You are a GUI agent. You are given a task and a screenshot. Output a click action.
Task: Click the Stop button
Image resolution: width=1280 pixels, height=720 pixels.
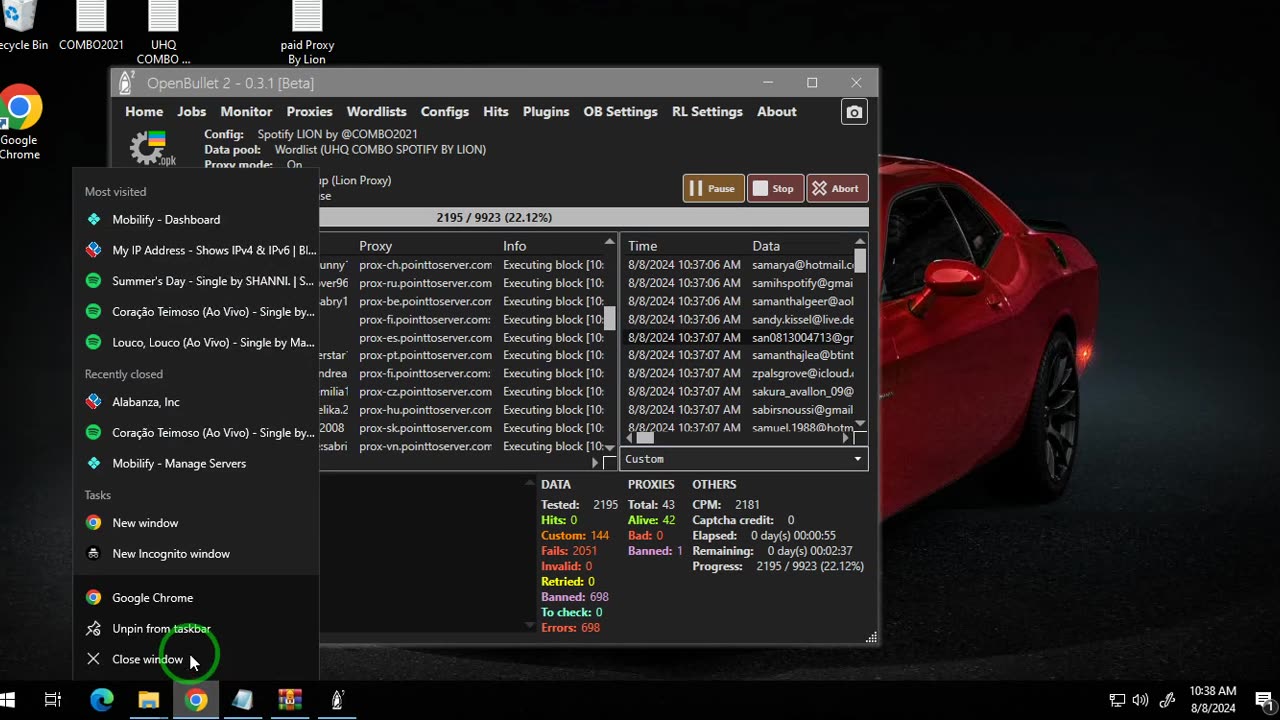coord(775,188)
